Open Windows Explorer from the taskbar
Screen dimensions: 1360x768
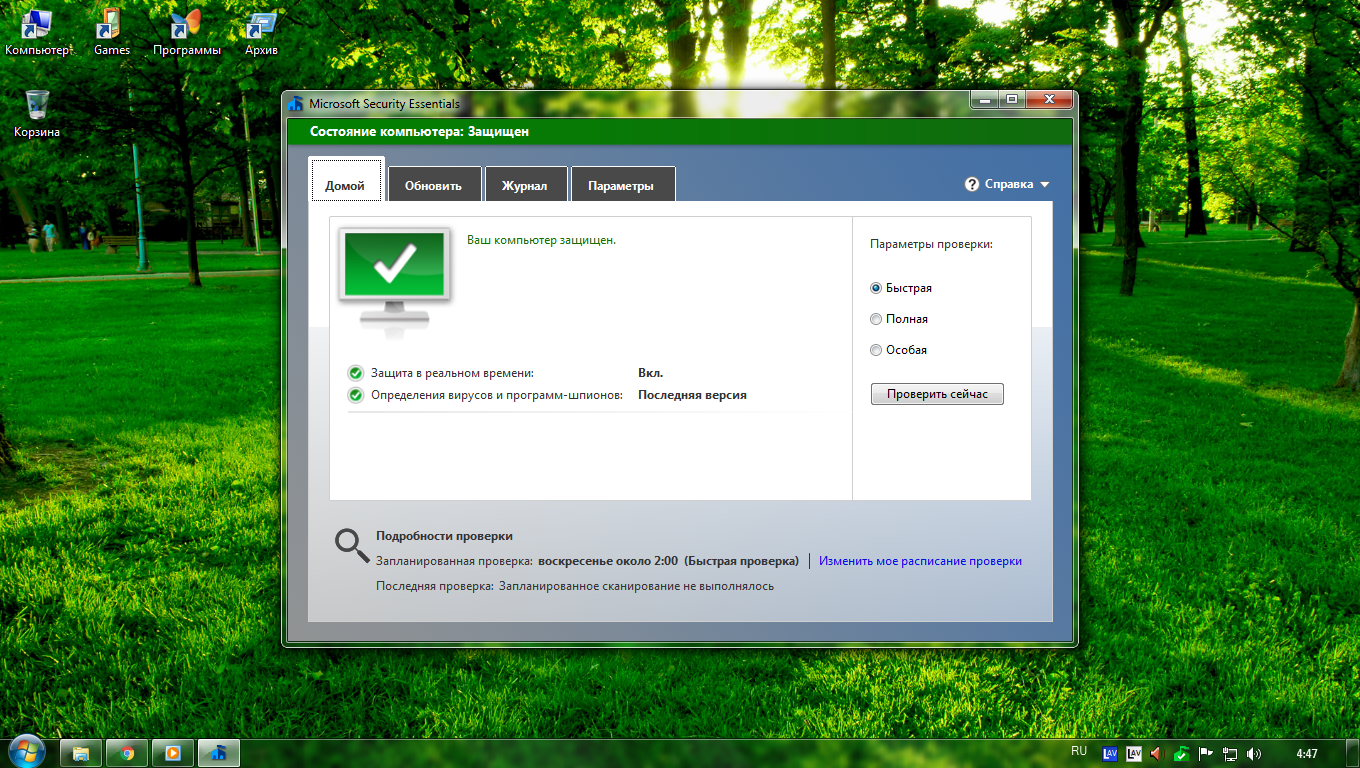(81, 753)
